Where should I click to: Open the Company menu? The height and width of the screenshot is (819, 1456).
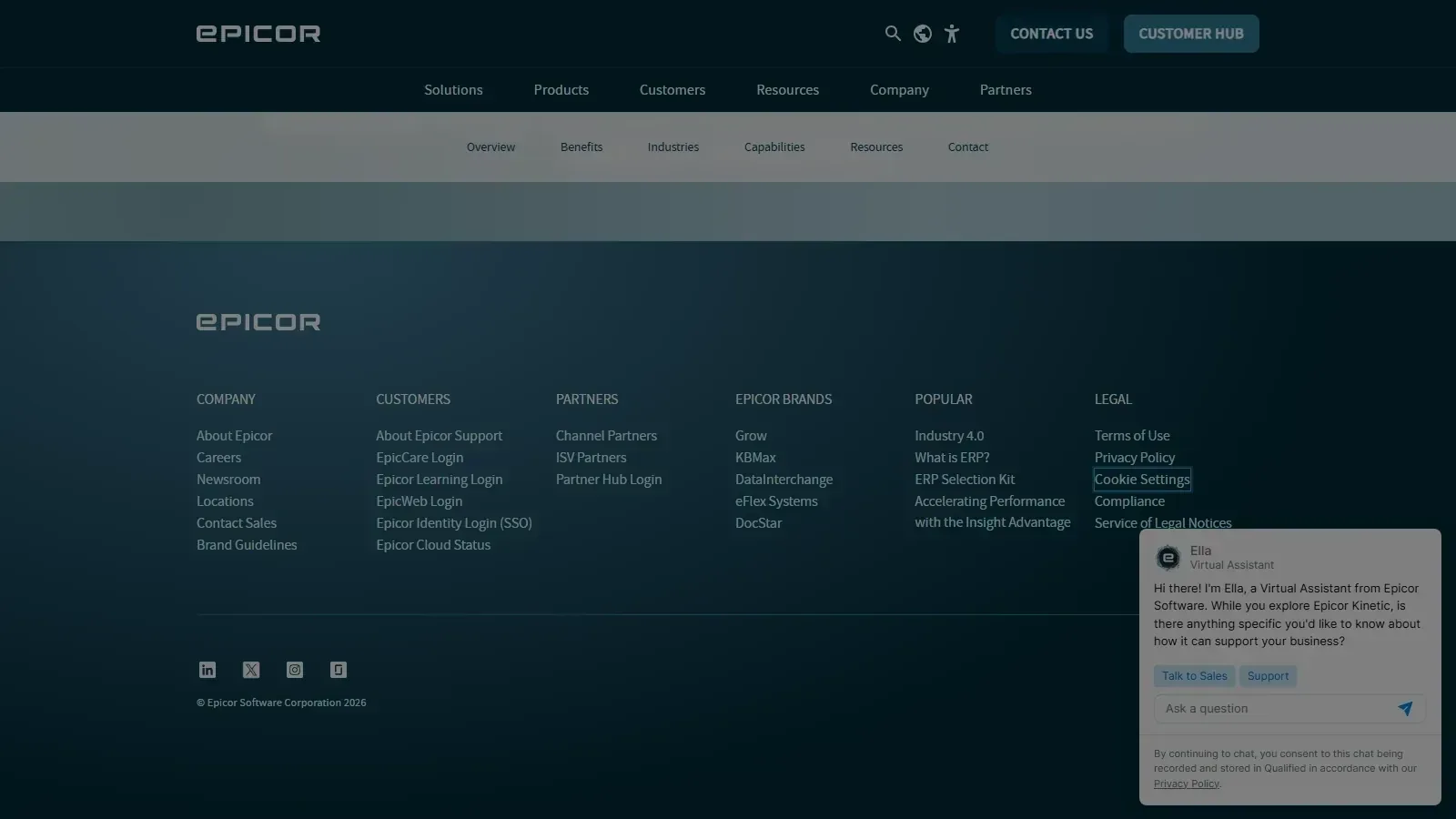tap(899, 90)
